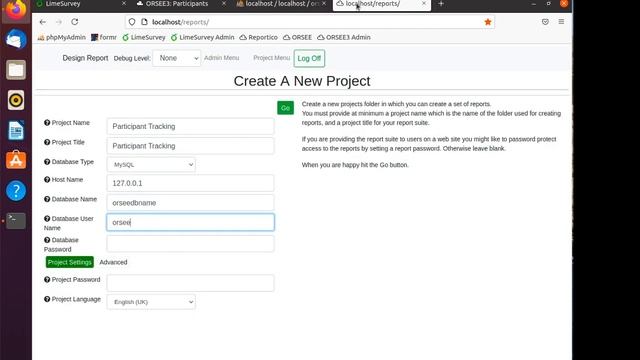Open the Admin Menu
This screenshot has height=360, width=640.
click(x=222, y=58)
